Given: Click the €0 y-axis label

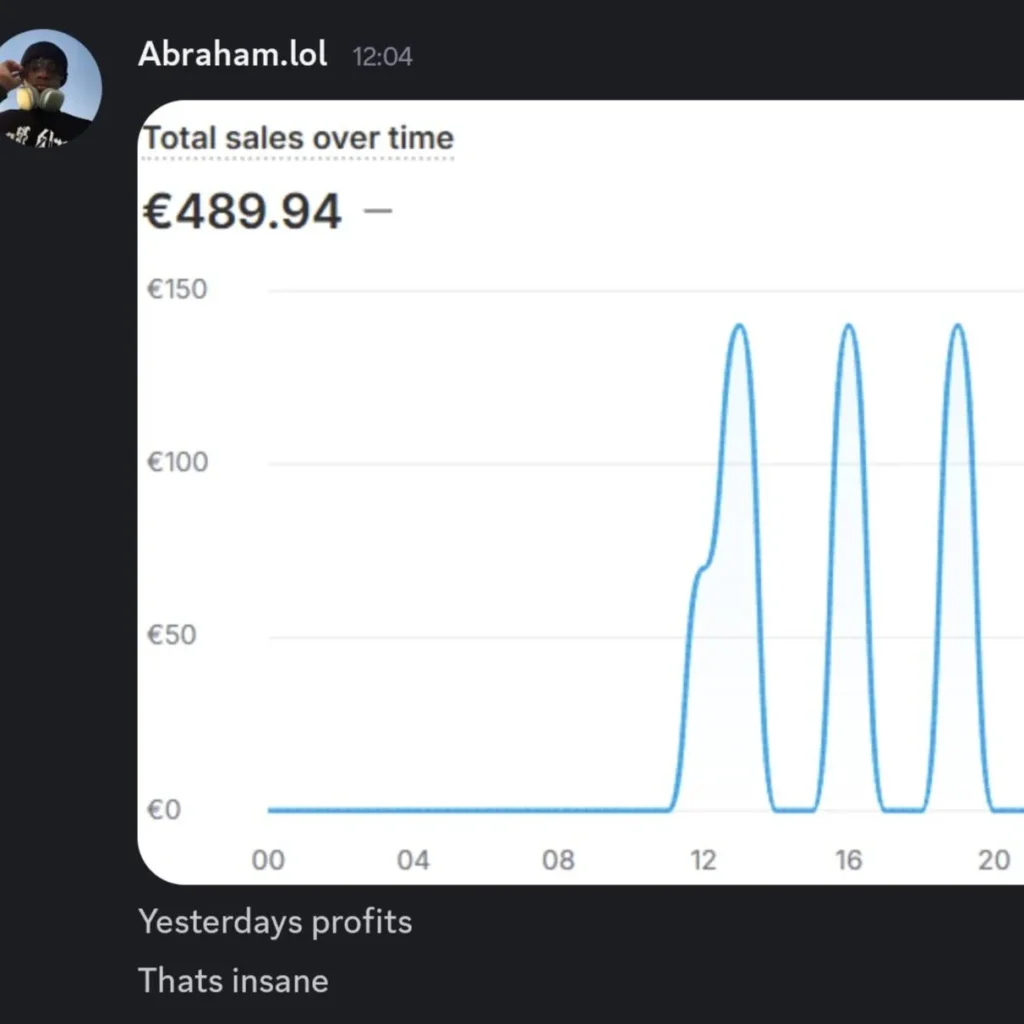Looking at the screenshot, I should pyautogui.click(x=164, y=809).
